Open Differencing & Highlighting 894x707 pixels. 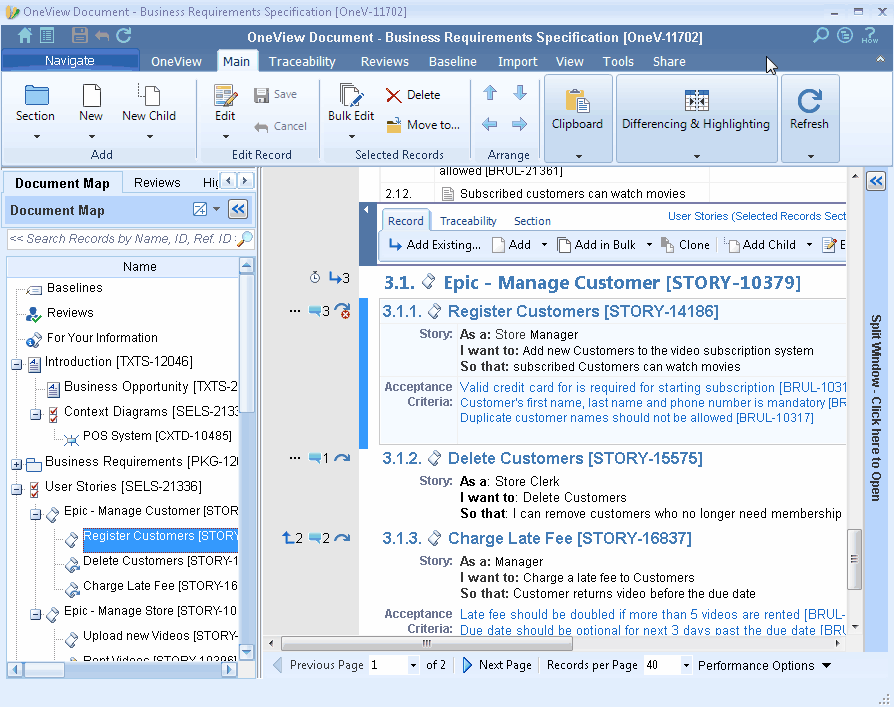click(696, 118)
